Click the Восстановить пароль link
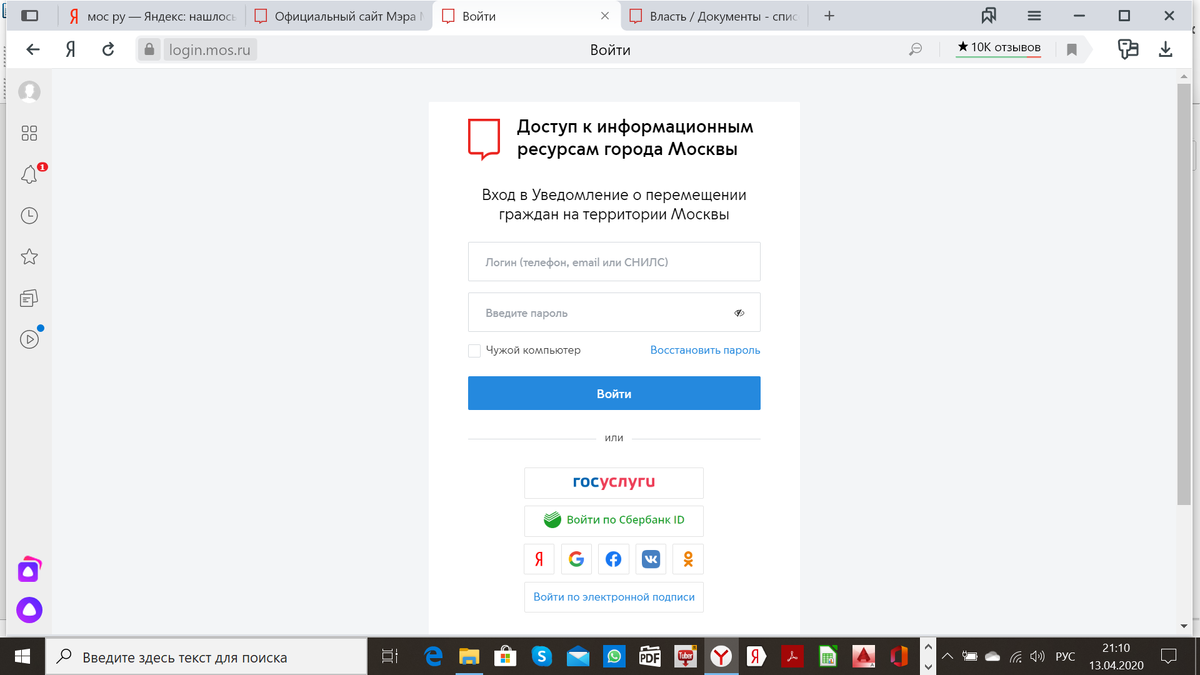This screenshot has height=675, width=1200. pyautogui.click(x=704, y=350)
